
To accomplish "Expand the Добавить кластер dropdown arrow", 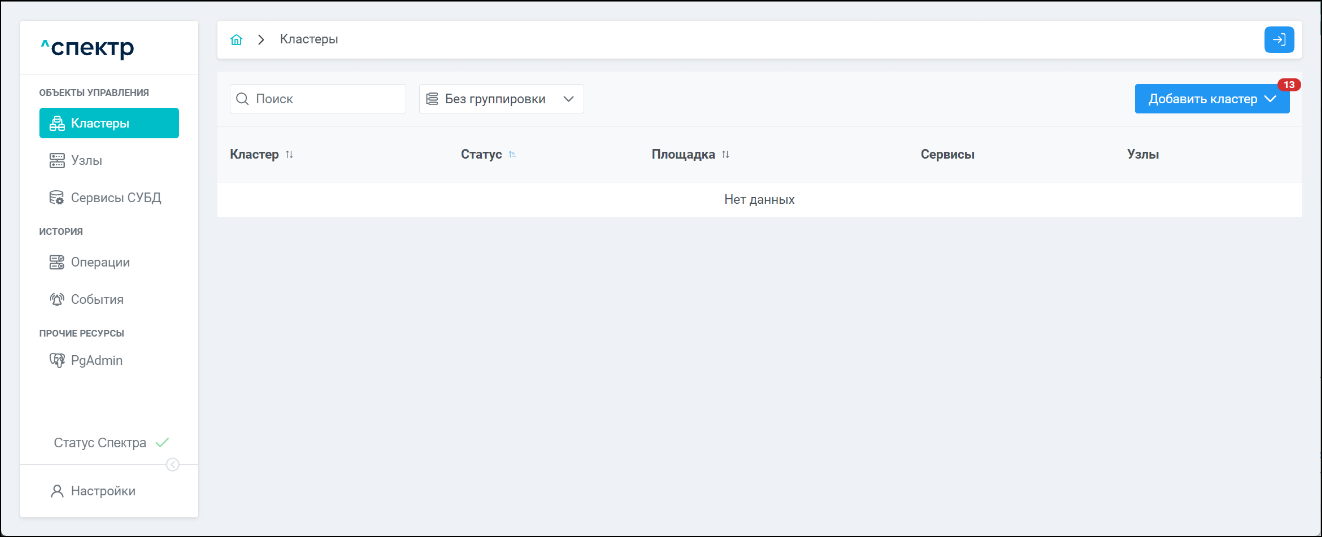I will 1270,99.
